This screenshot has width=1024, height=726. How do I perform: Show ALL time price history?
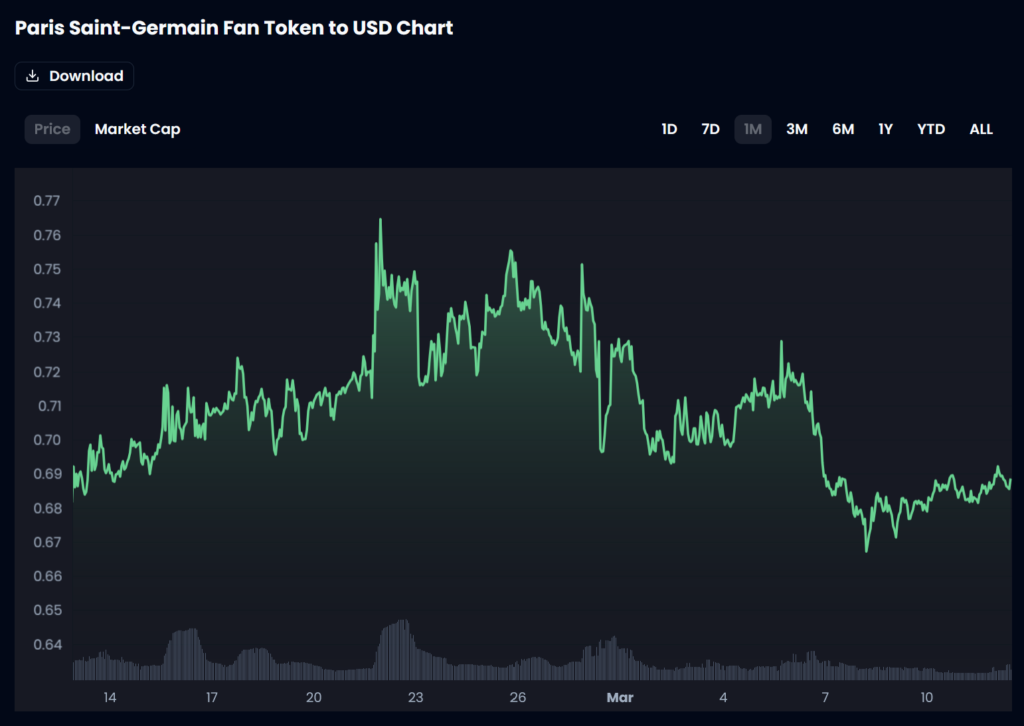(x=981, y=129)
